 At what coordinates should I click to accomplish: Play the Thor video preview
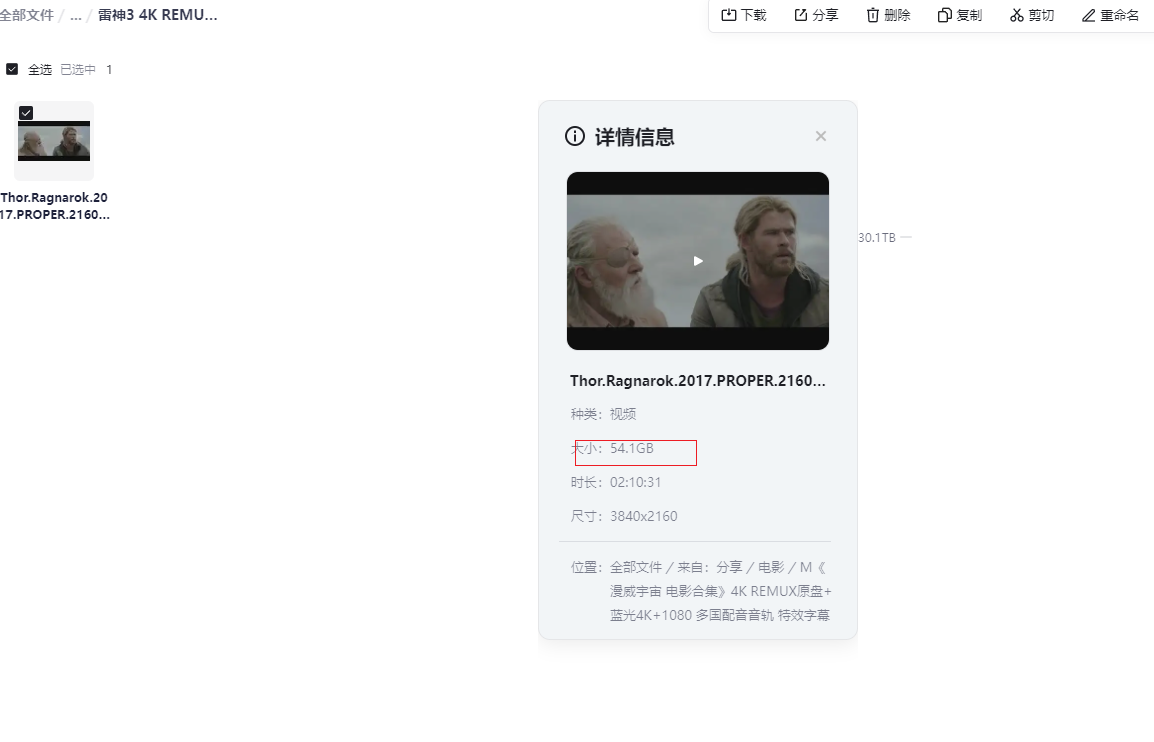pyautogui.click(x=698, y=261)
